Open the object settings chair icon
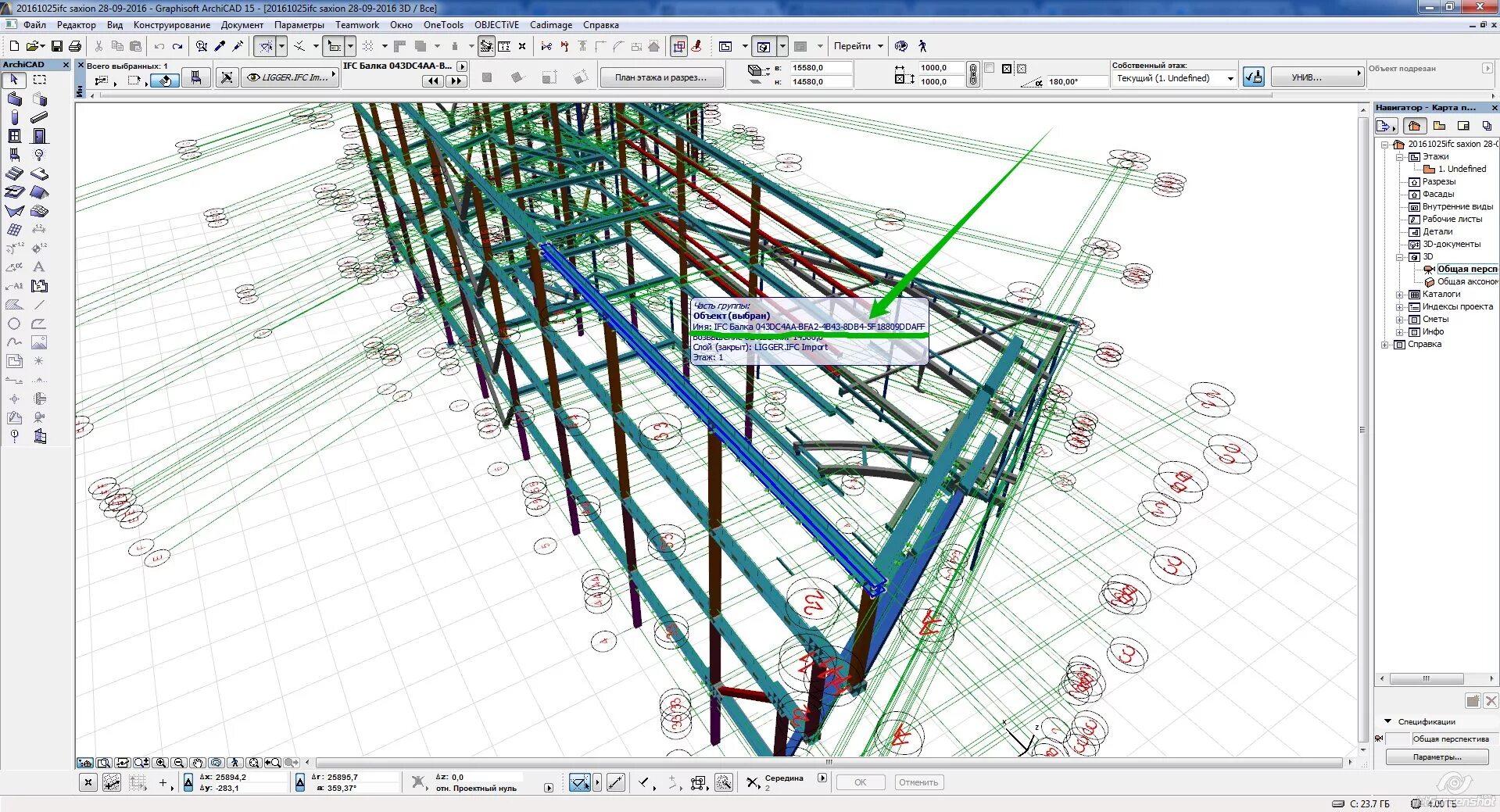The width and height of the screenshot is (1500, 812). pyautogui.click(x=196, y=77)
